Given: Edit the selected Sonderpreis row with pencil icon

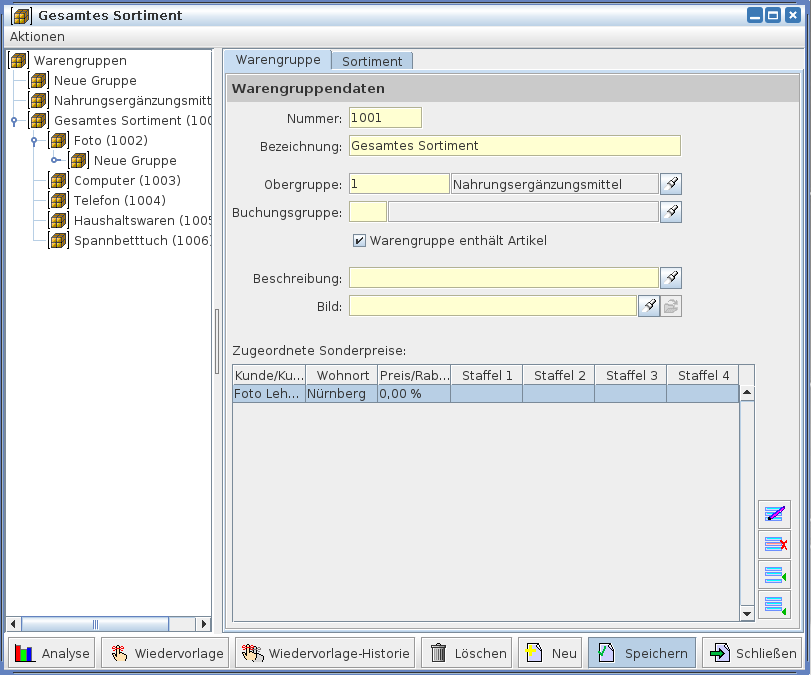Looking at the screenshot, I should tap(773, 514).
